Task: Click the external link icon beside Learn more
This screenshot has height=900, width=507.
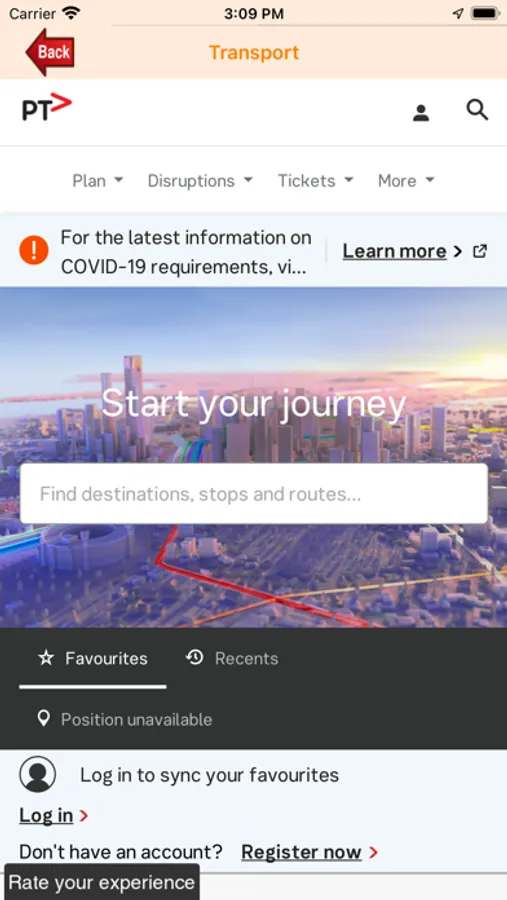Action: click(x=479, y=251)
